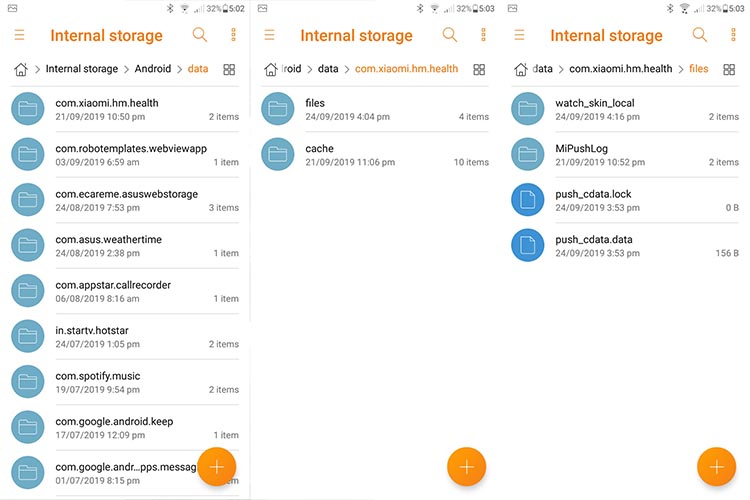Viewport: 750px width, 500px height.
Task: Go home via breadcrumb house icon, middle screen
Action: 271,69
